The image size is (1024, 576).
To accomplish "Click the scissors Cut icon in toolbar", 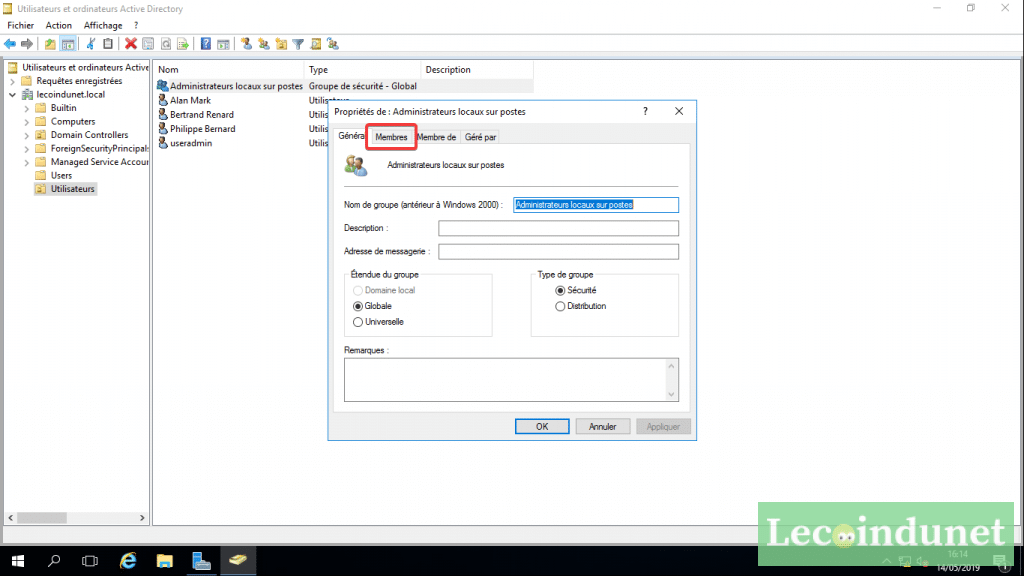I will click(91, 44).
